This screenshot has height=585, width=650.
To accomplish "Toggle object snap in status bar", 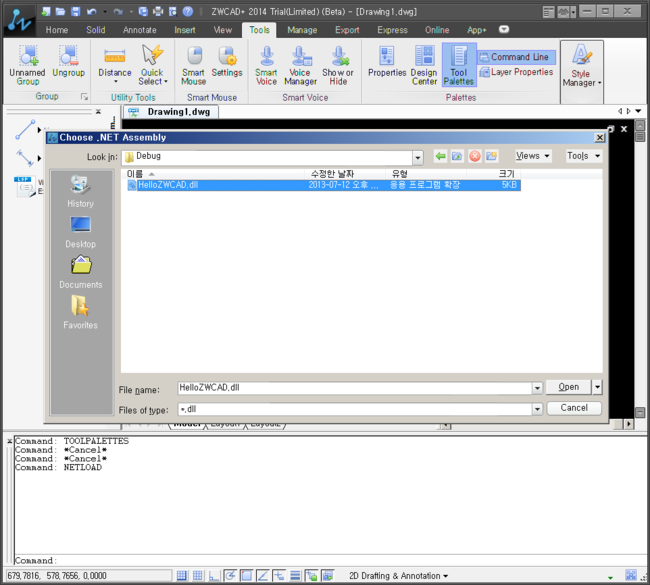I will point(246,575).
